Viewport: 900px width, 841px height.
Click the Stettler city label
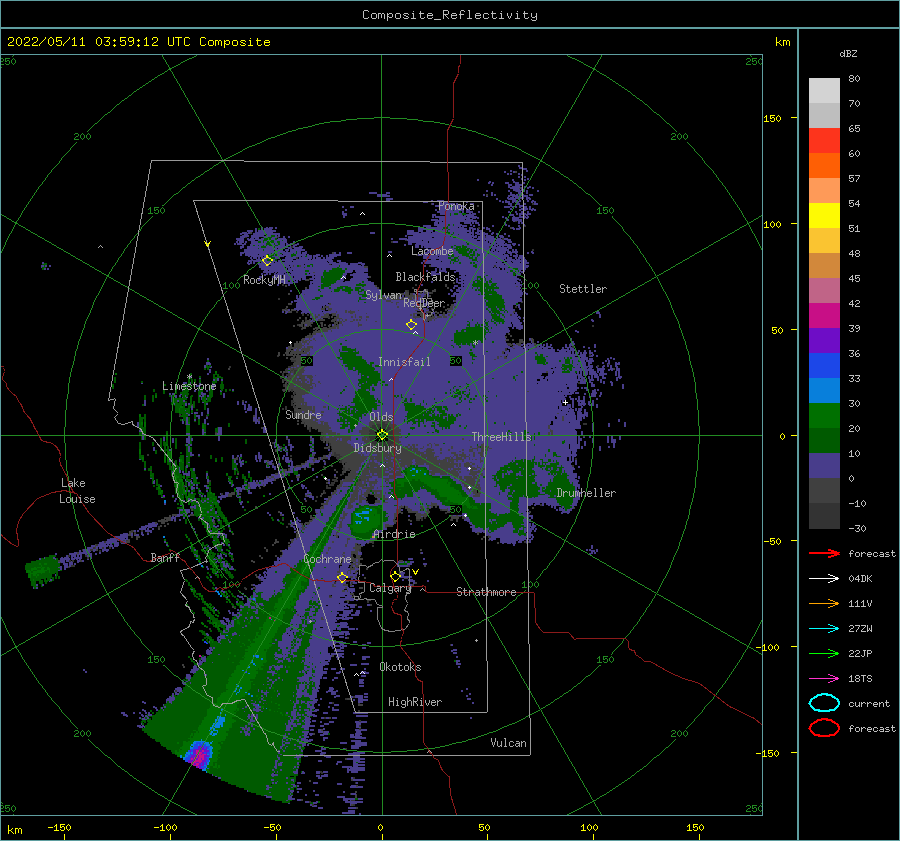[x=583, y=289]
